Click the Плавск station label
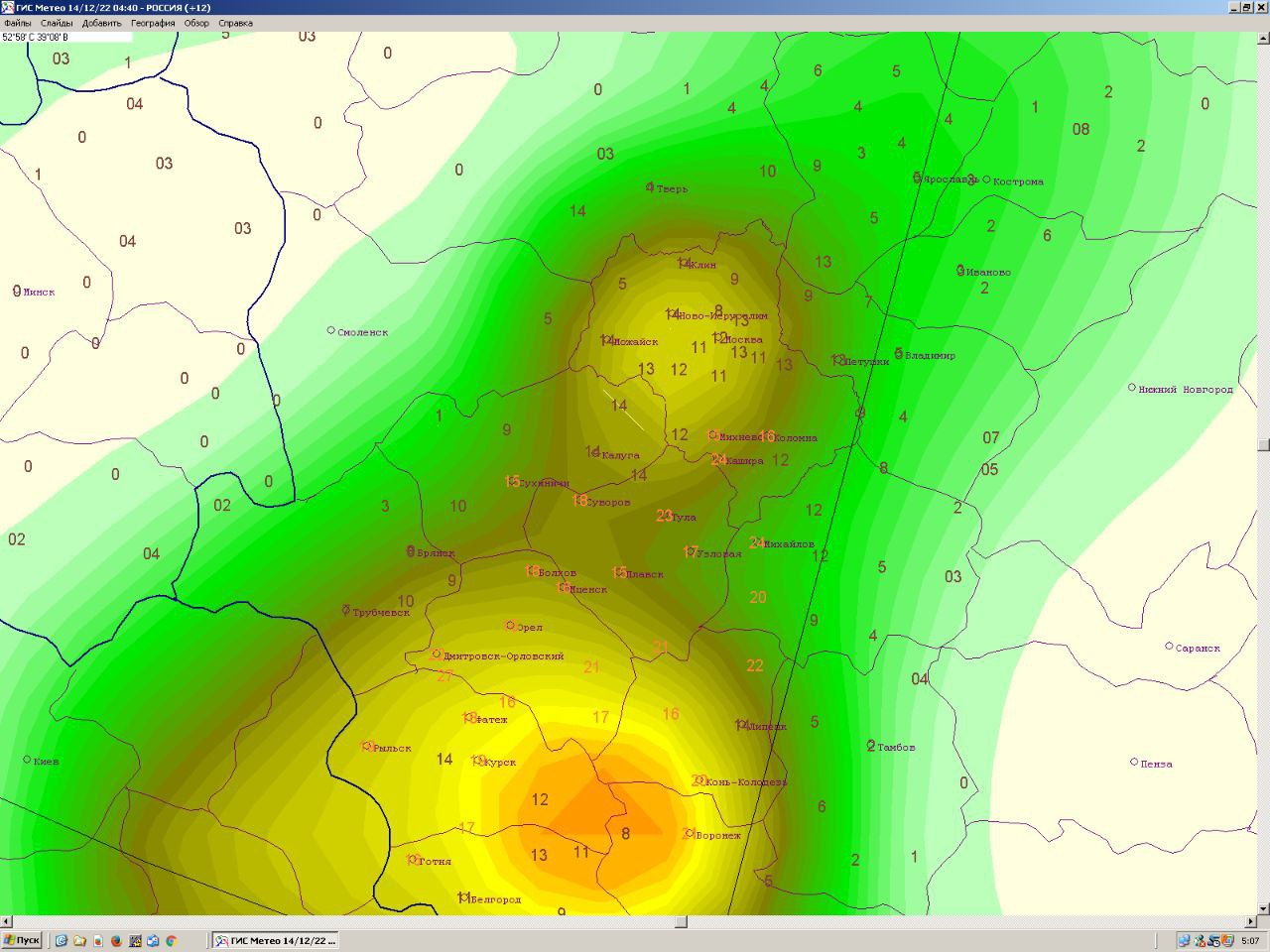This screenshot has width=1270, height=952. pyautogui.click(x=645, y=574)
